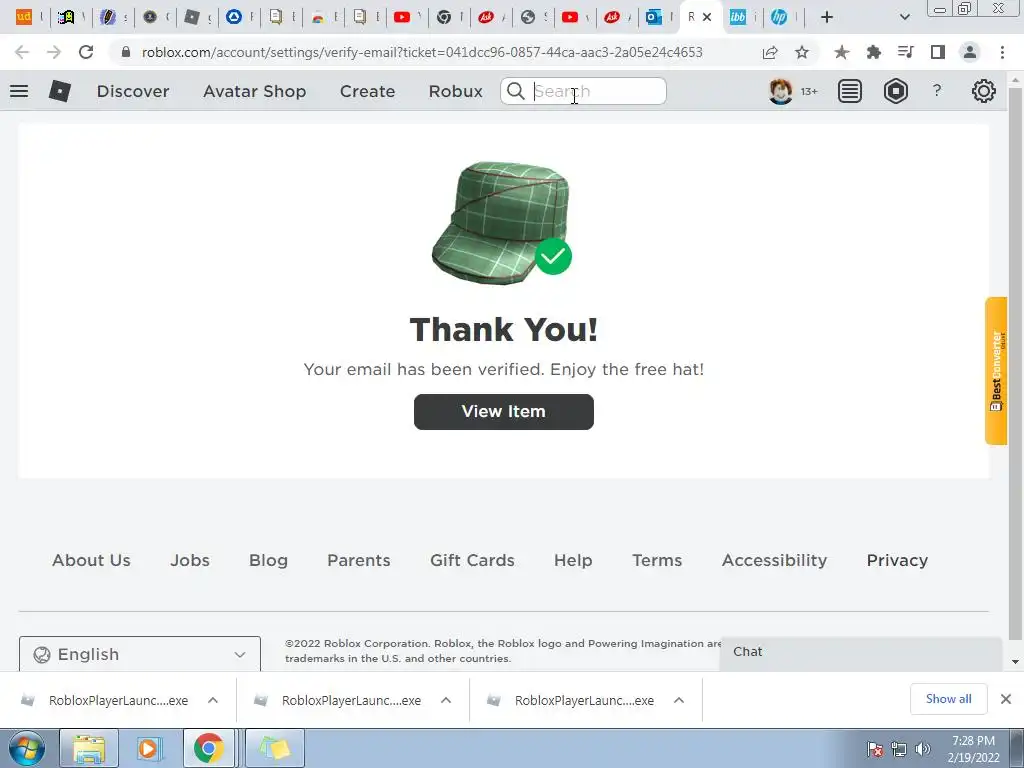This screenshot has width=1024, height=768.
Task: Click Show all downloads button
Action: (948, 699)
